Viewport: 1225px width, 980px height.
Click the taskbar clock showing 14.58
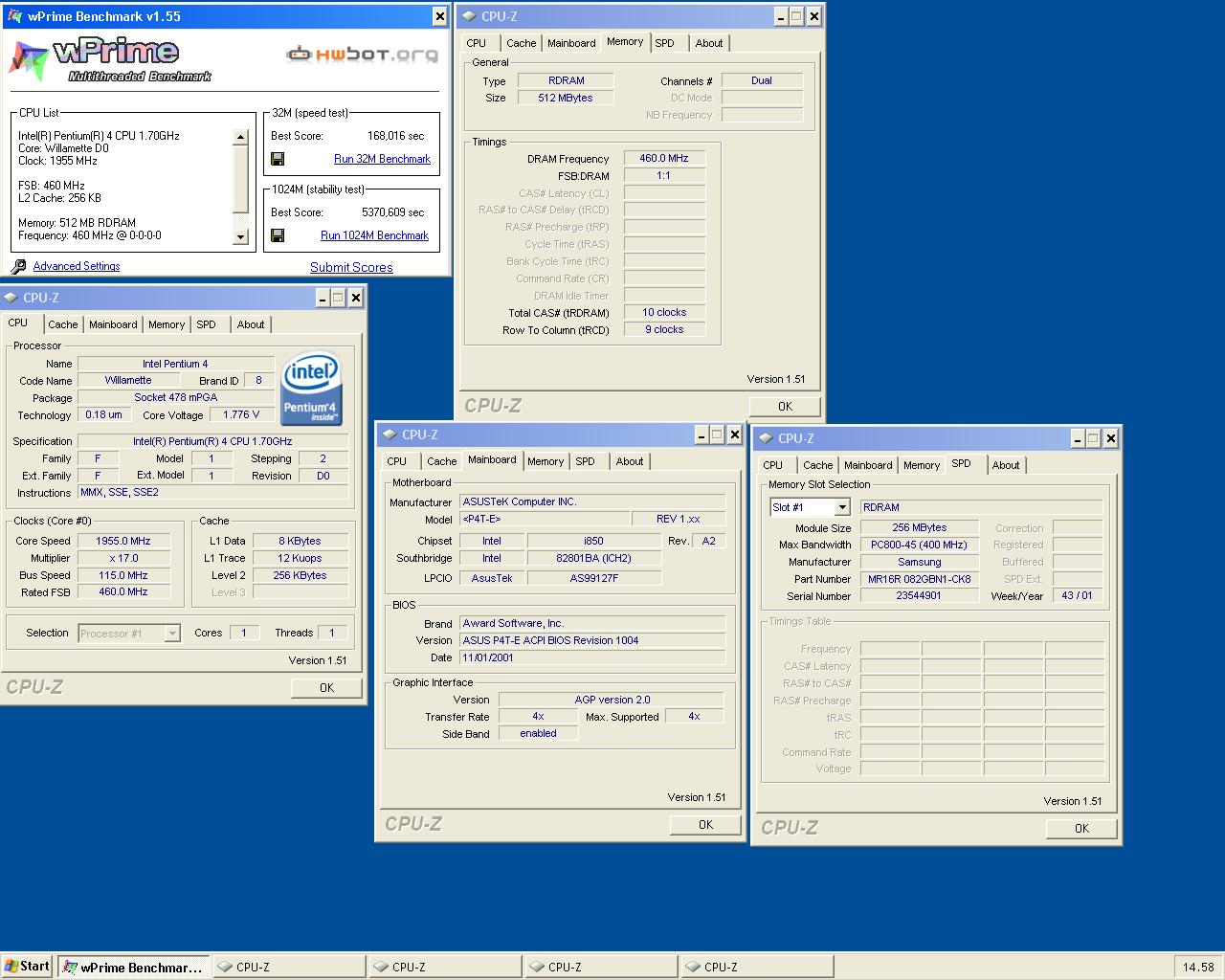1198,967
